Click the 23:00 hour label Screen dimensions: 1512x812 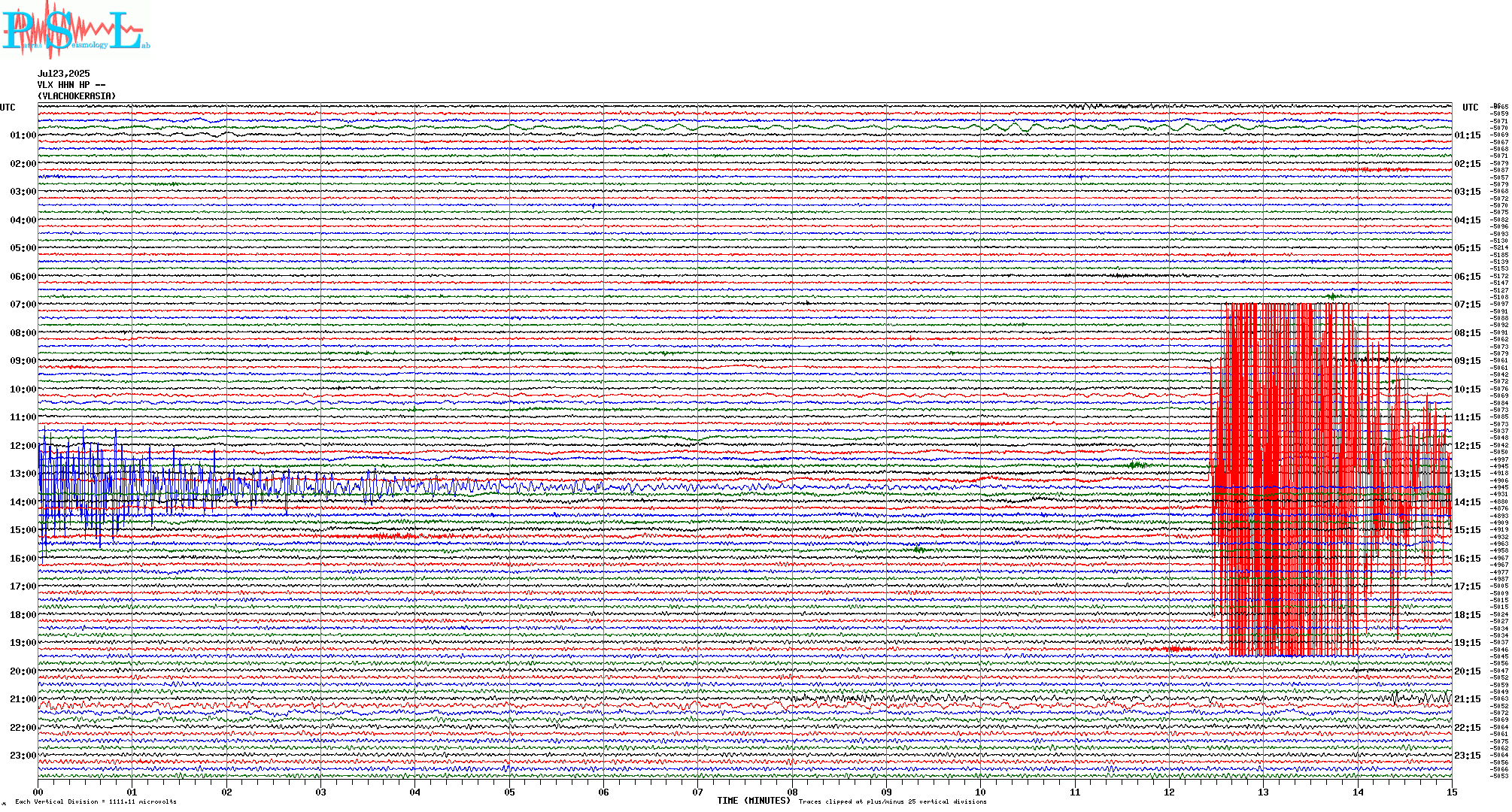[23, 756]
